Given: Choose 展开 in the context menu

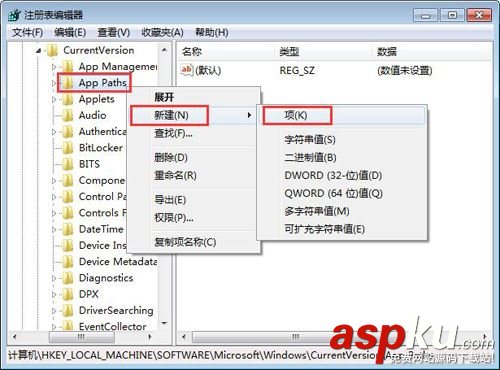Looking at the screenshot, I should [193, 97].
